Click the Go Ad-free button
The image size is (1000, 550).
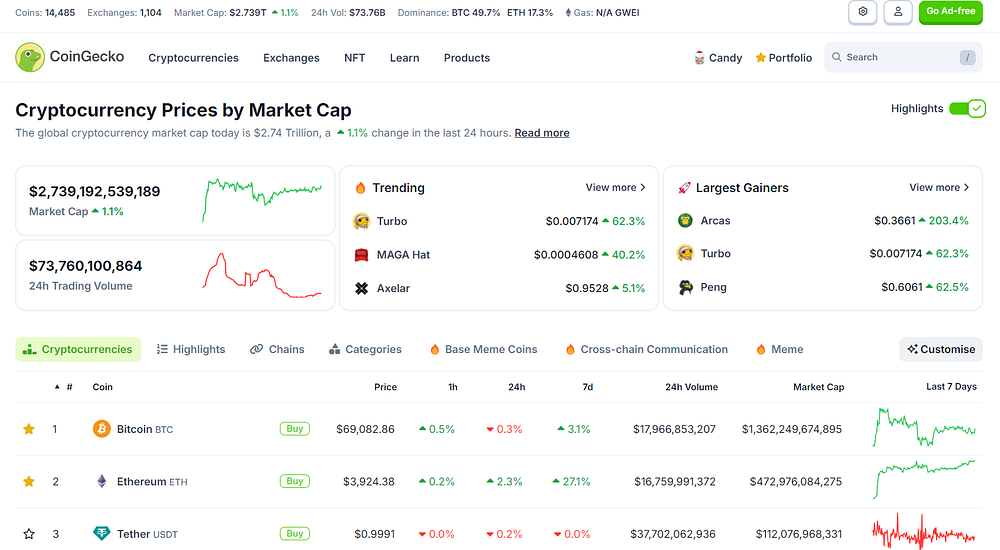tap(950, 12)
